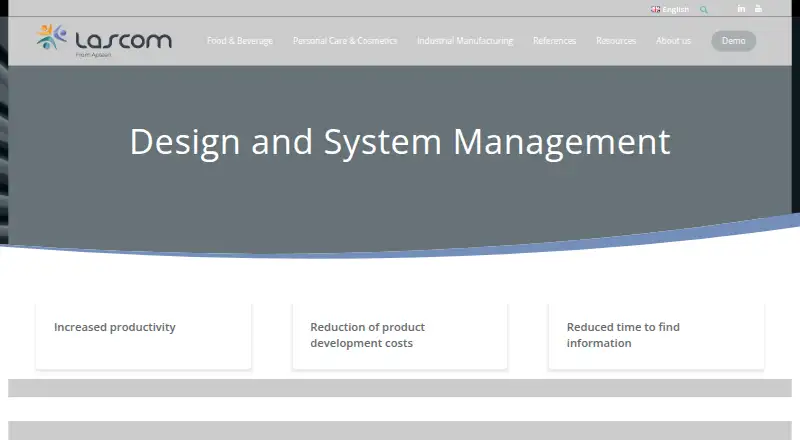
Task: Click the Demo button
Action: [x=734, y=41]
